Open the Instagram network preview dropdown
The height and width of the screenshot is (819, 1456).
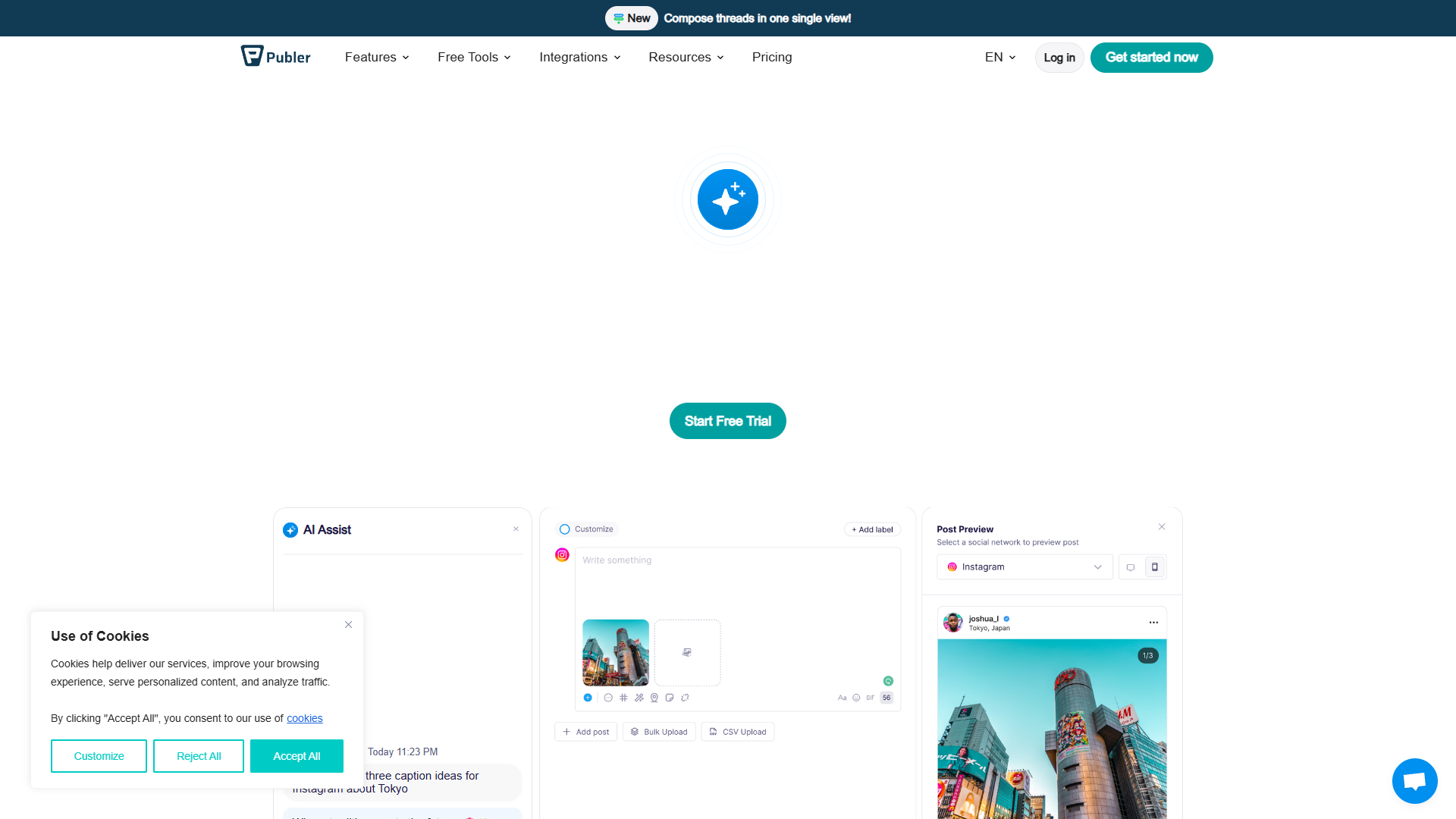coord(1025,567)
